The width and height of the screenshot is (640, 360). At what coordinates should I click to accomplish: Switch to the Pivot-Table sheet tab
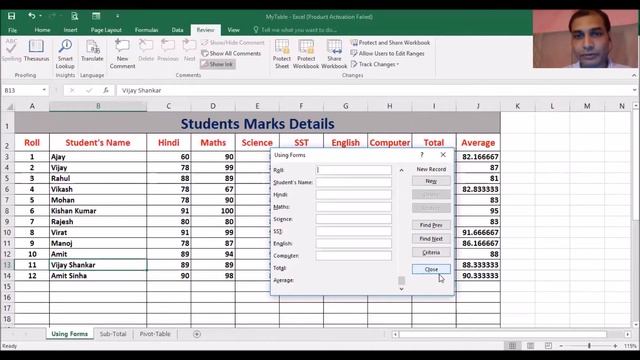[x=155, y=334]
